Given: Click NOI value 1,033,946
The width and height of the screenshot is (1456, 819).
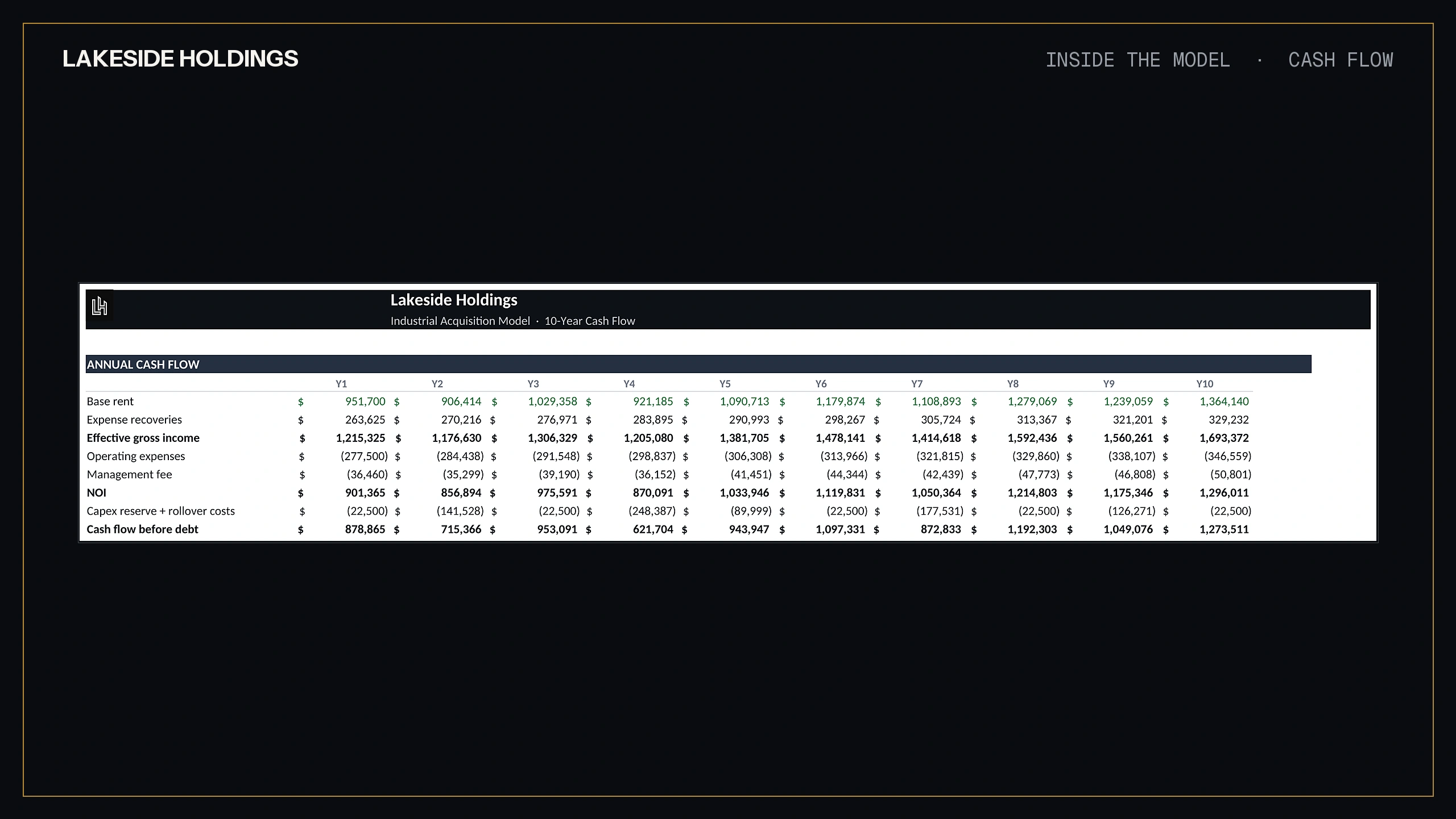Looking at the screenshot, I should 744,493.
